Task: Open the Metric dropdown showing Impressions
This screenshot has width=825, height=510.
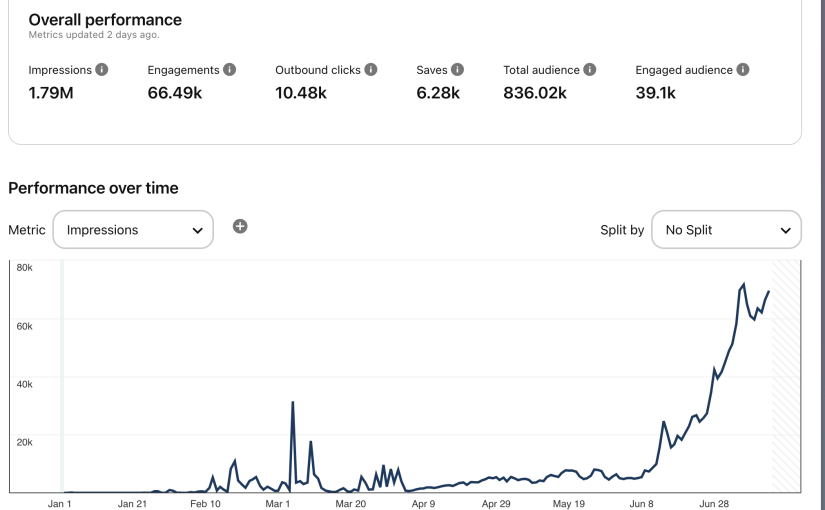Action: click(133, 230)
